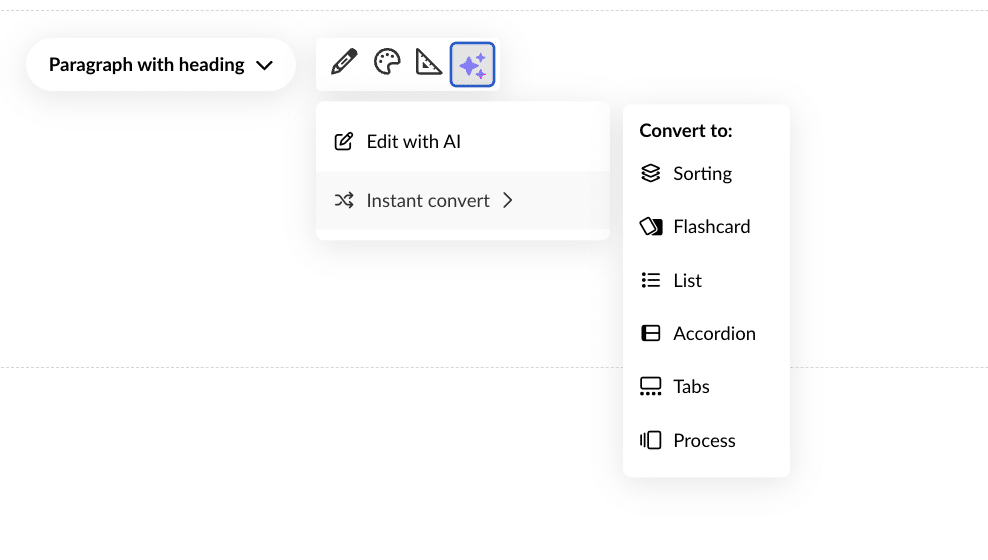The height and width of the screenshot is (560, 988).
Task: Click the Accordion panel icon
Action: pyautogui.click(x=651, y=333)
